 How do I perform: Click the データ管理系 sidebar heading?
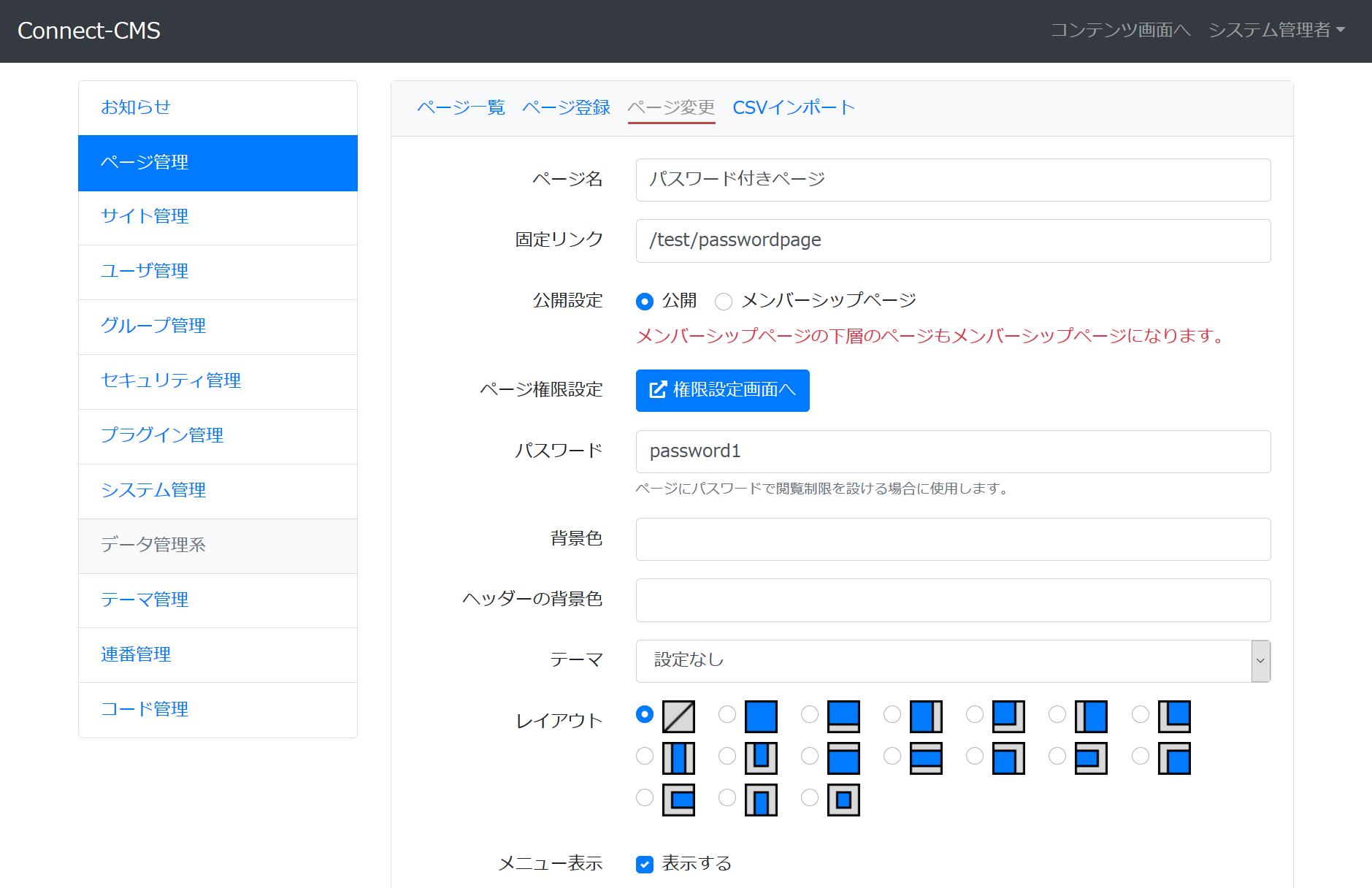pos(218,546)
